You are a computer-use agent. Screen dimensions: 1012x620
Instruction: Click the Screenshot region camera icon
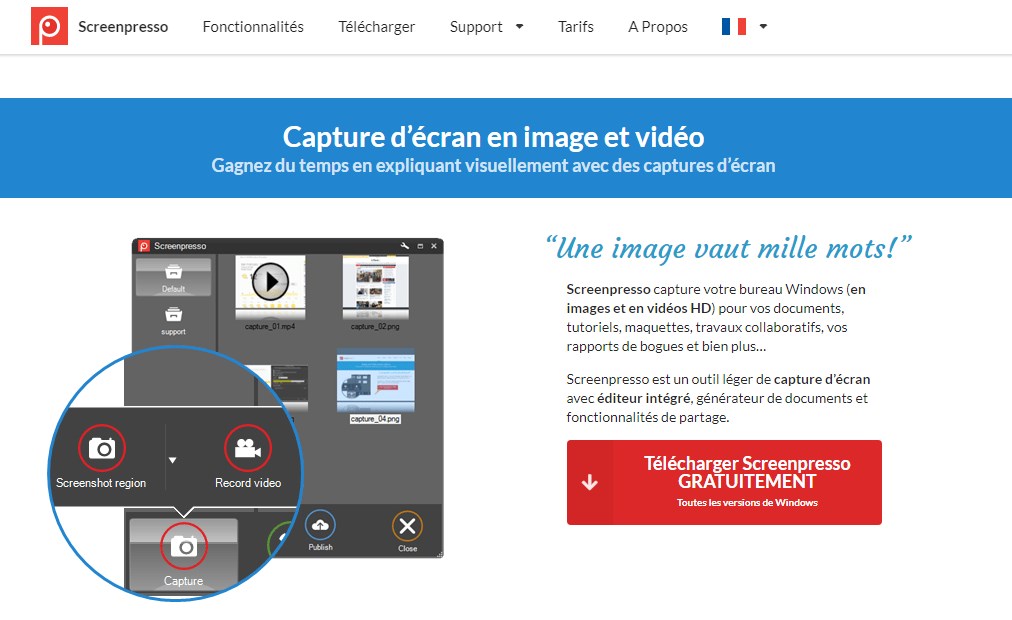pos(101,448)
